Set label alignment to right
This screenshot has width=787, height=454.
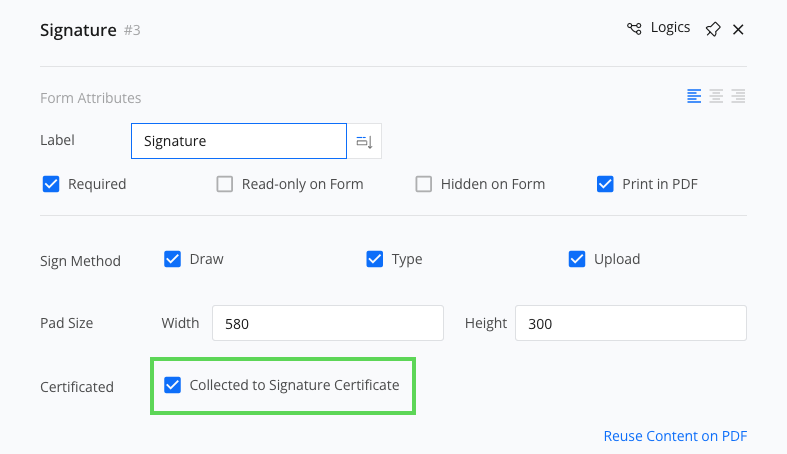pyautogui.click(x=738, y=96)
